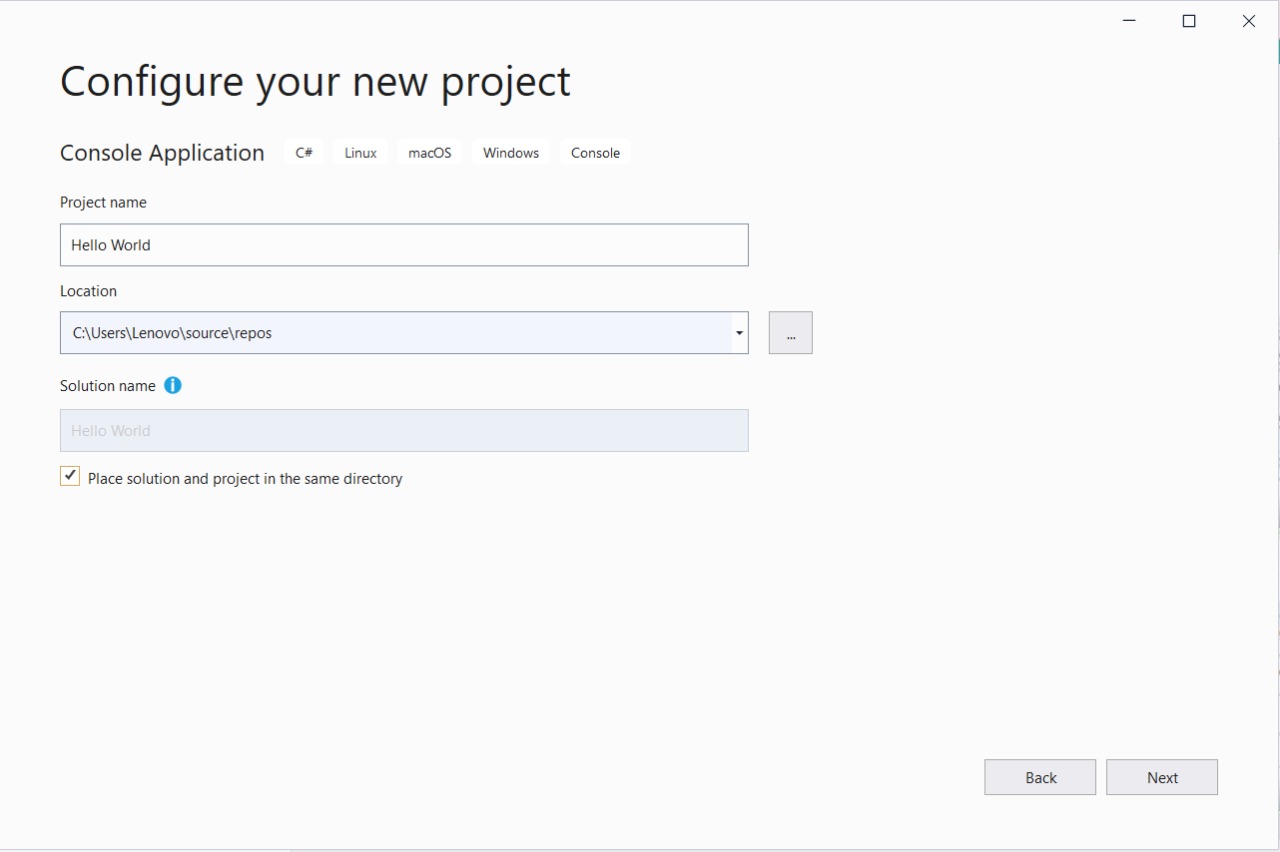The height and width of the screenshot is (852, 1280).
Task: Click the Configure your new project title
Action: [315, 81]
